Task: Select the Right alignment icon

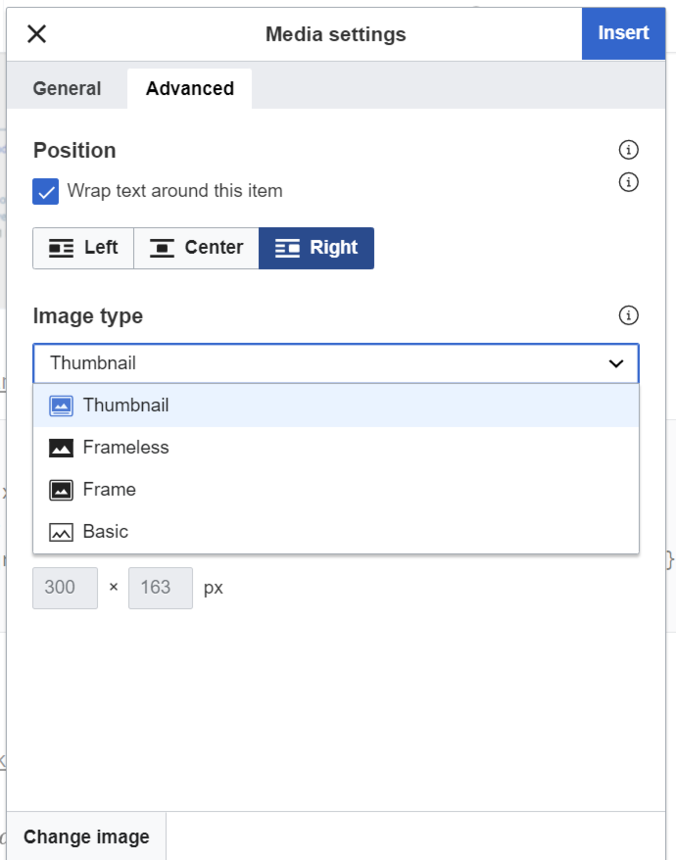Action: (x=287, y=248)
